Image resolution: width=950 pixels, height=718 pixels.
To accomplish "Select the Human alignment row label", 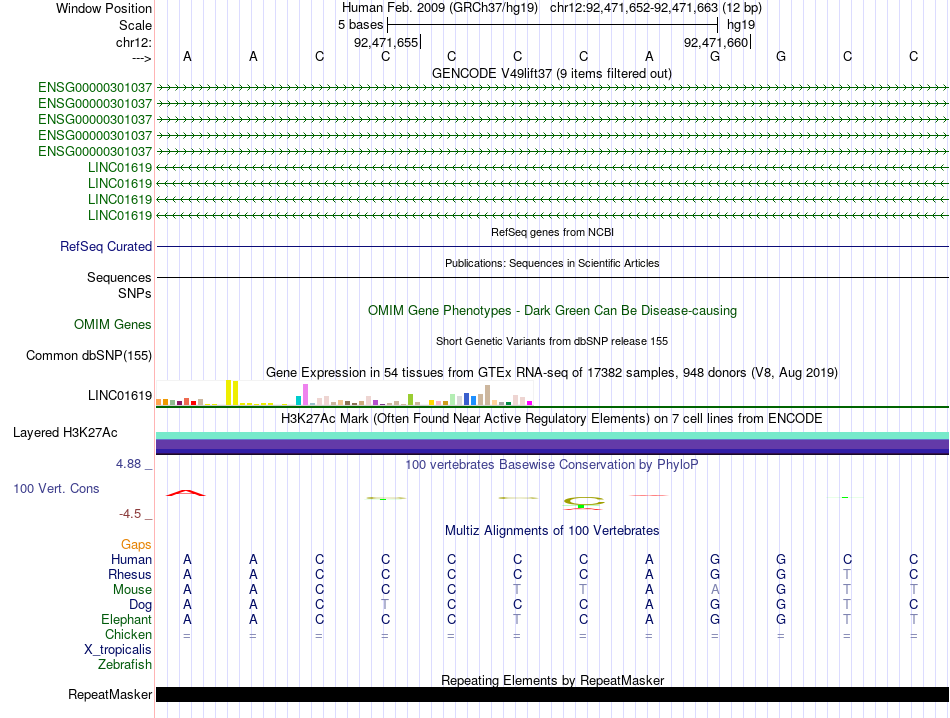I will tap(131, 559).
